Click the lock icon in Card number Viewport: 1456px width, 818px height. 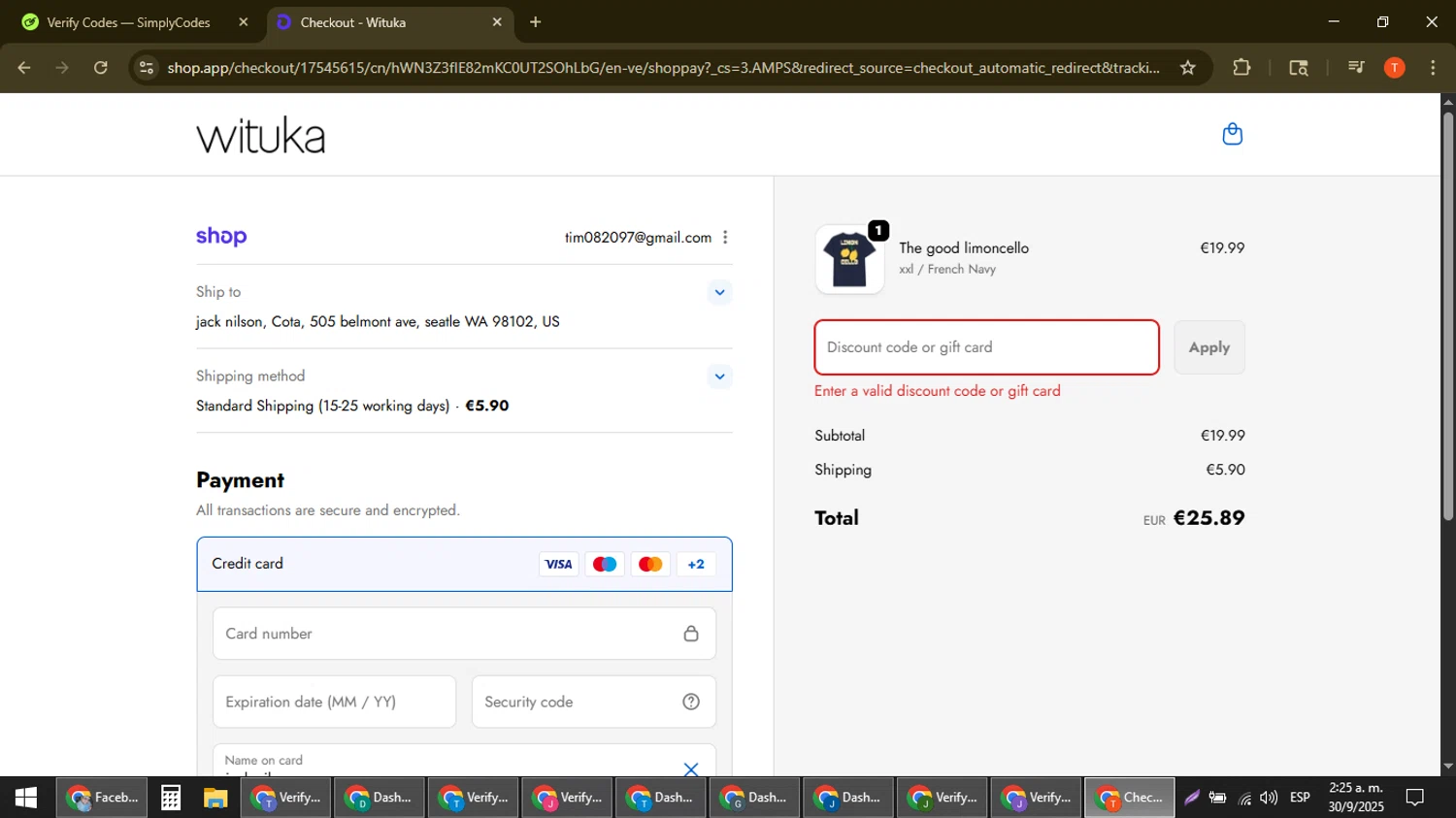click(691, 634)
